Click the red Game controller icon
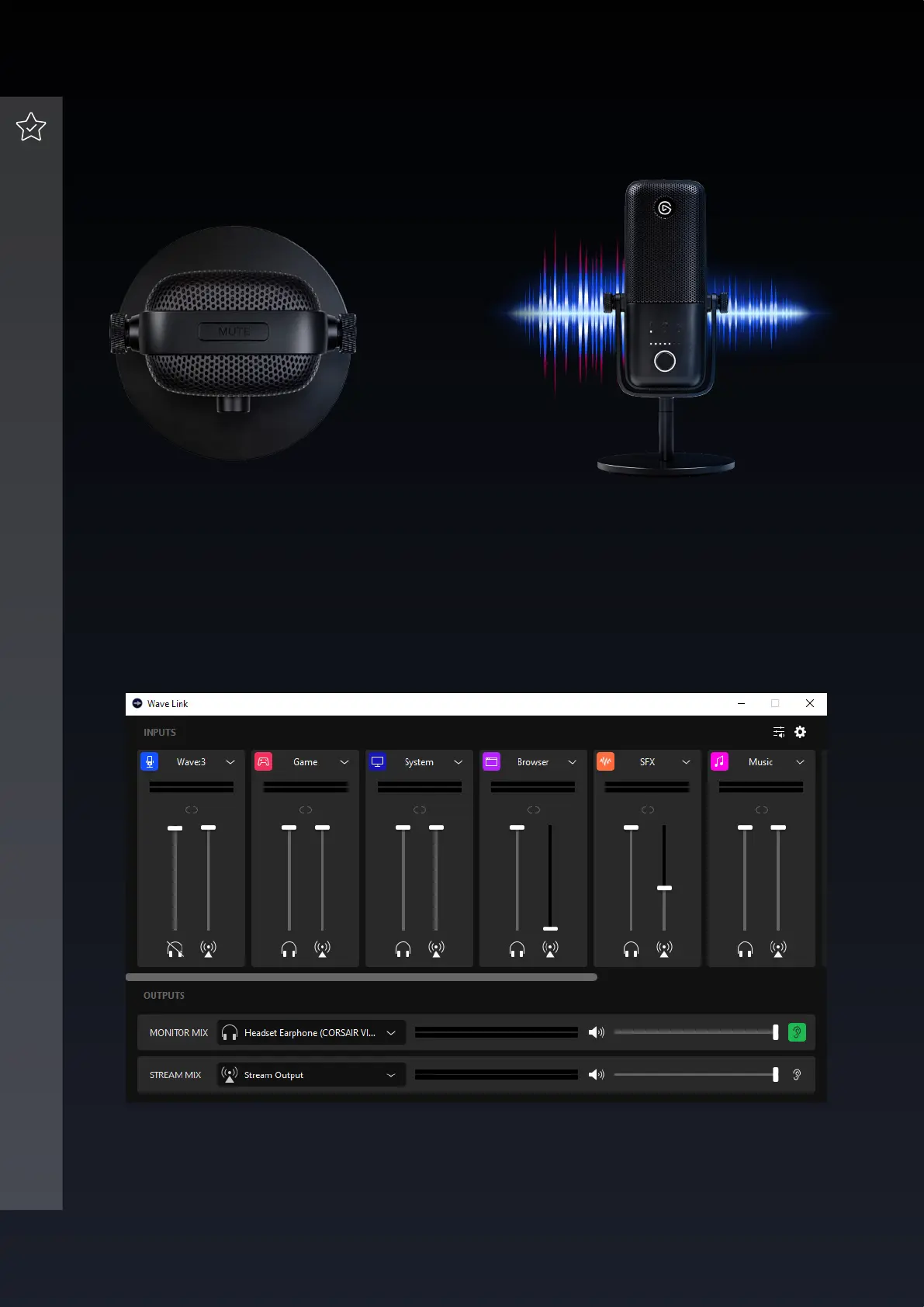 (x=264, y=761)
